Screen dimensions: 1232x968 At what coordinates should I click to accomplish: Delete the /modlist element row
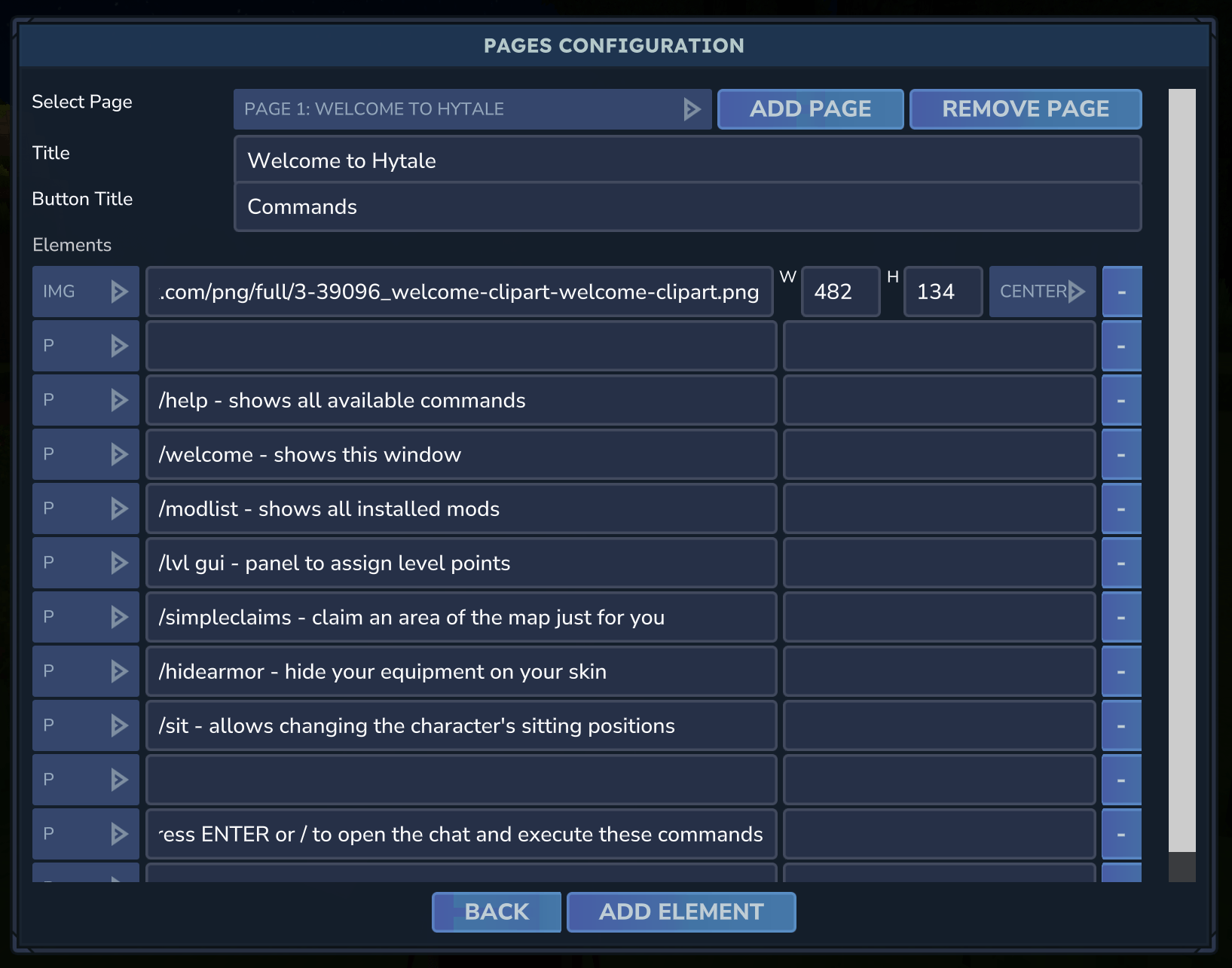1121,508
